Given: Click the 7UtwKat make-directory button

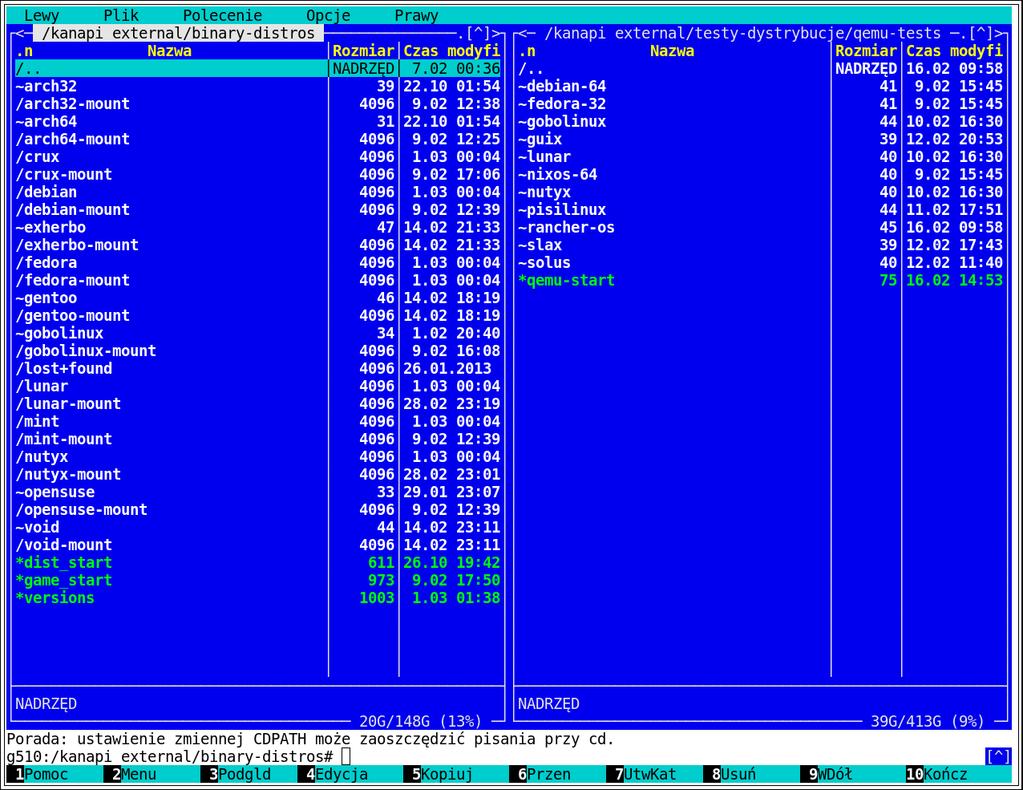Looking at the screenshot, I should 641,774.
